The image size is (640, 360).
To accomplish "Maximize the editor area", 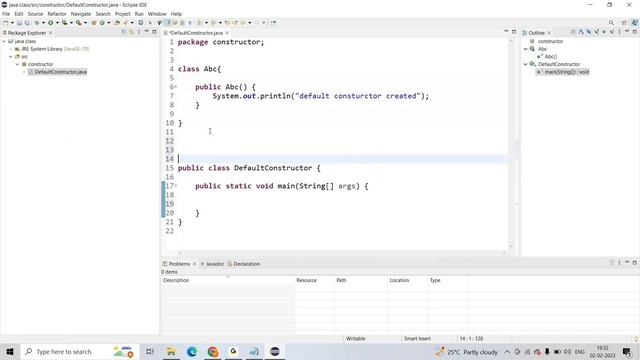I will (514, 31).
